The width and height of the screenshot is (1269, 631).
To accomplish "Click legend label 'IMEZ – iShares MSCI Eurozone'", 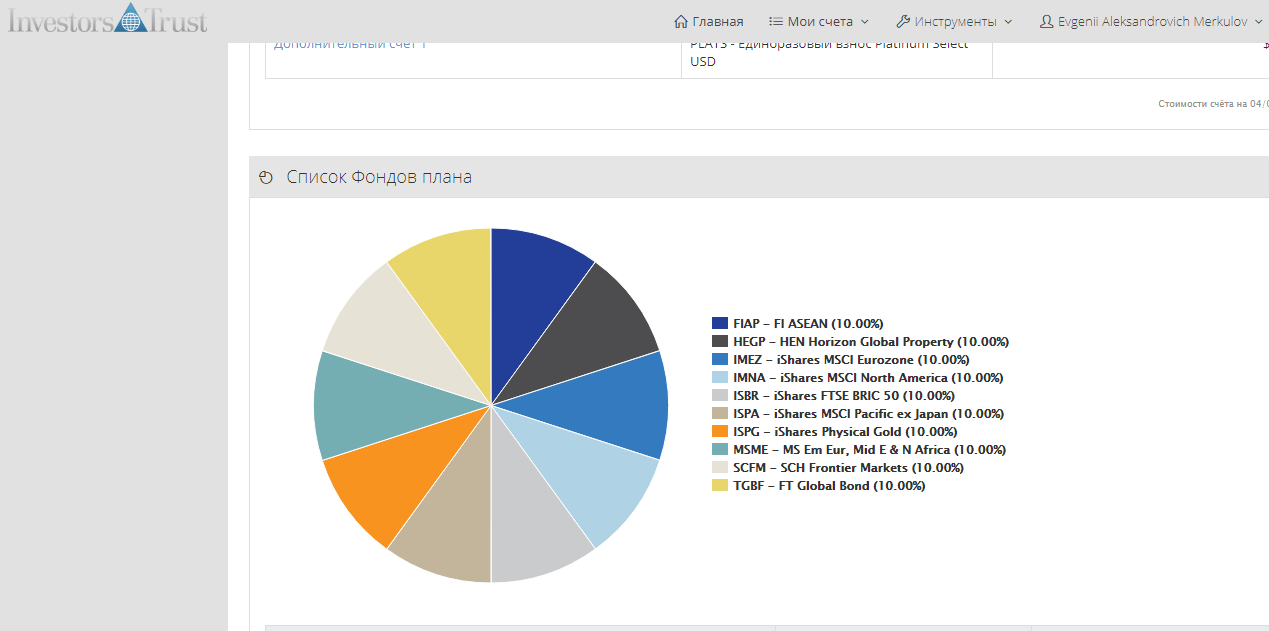I will (x=853, y=360).
